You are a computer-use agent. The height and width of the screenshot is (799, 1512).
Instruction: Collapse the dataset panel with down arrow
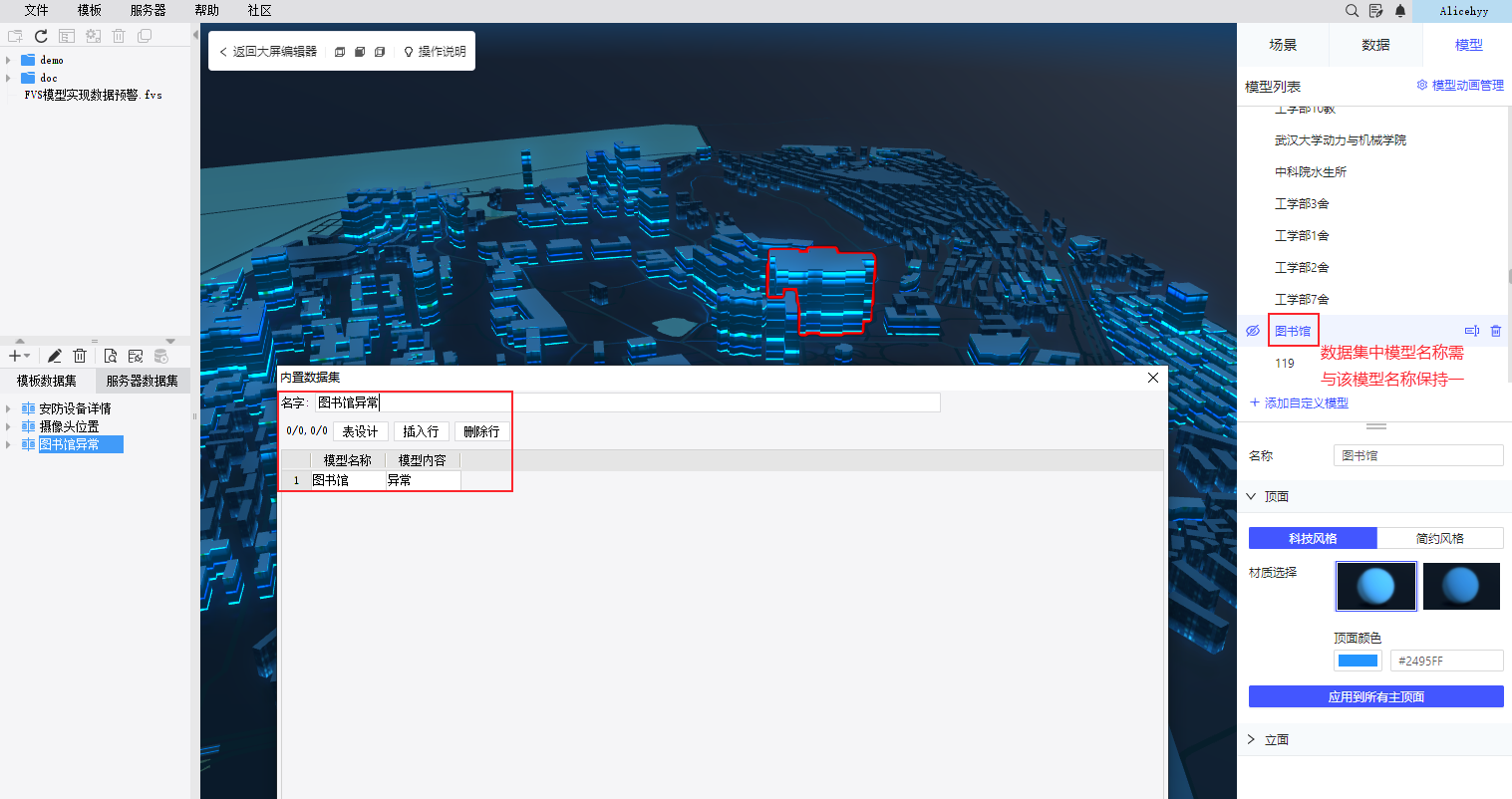pyautogui.click(x=170, y=341)
